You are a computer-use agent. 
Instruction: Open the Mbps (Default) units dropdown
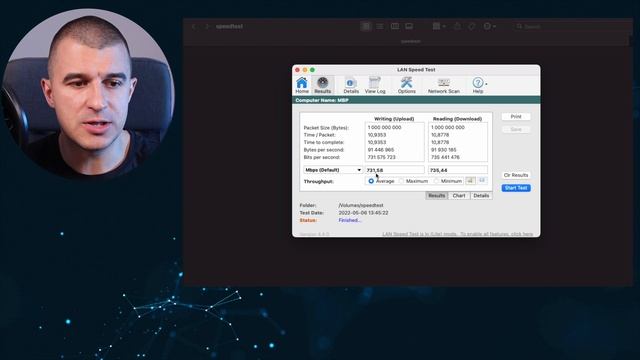click(x=332, y=170)
